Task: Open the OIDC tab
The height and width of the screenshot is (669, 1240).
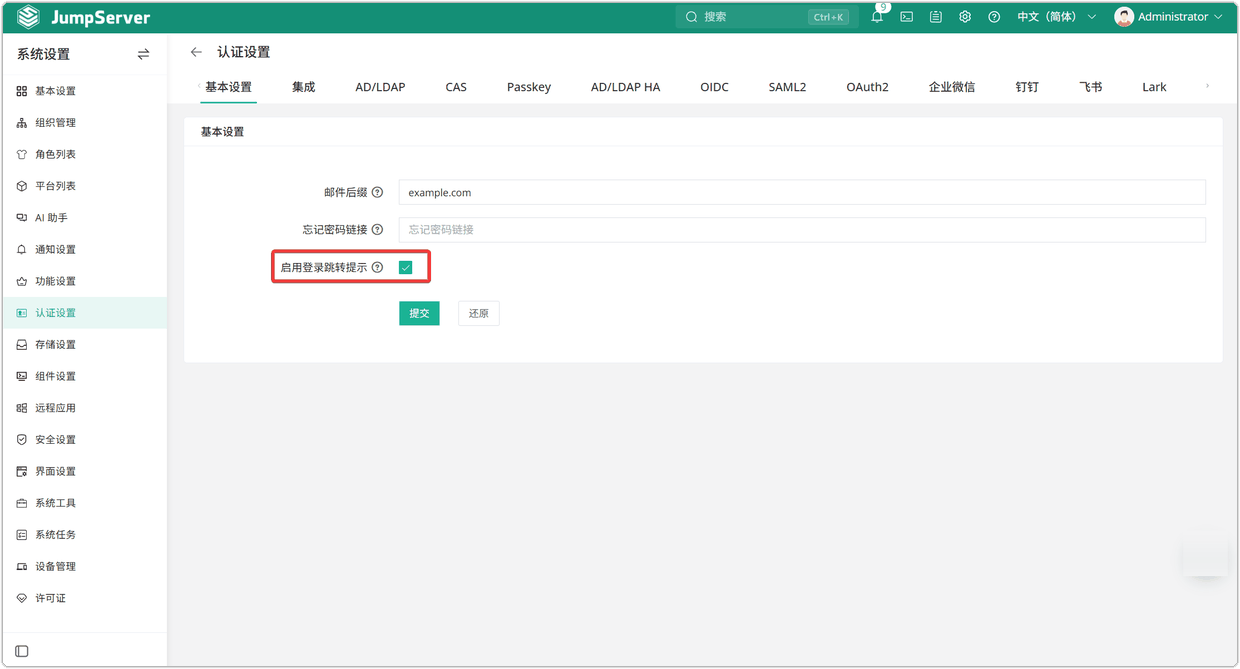Action: point(714,87)
